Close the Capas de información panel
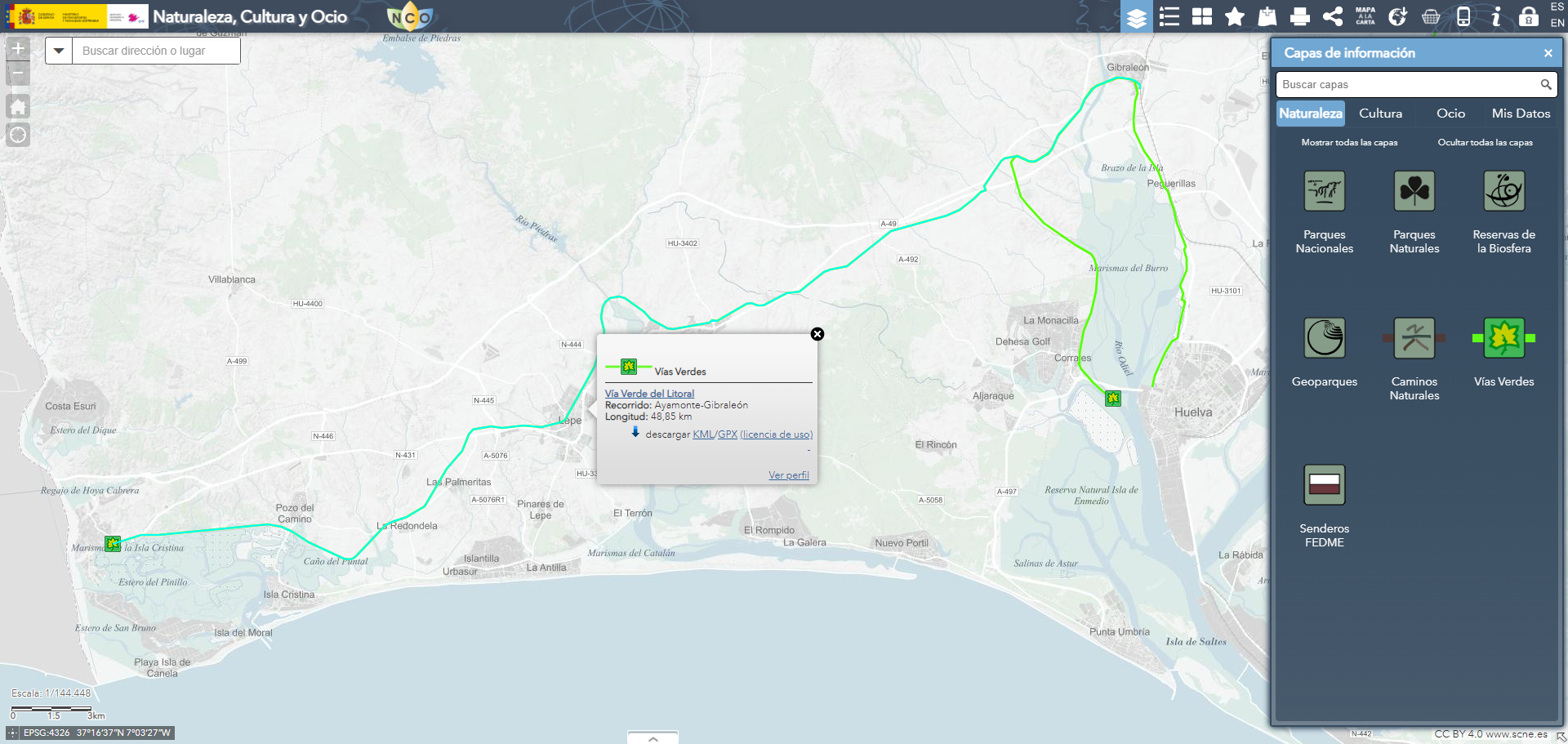Image resolution: width=1568 pixels, height=744 pixels. (x=1548, y=53)
